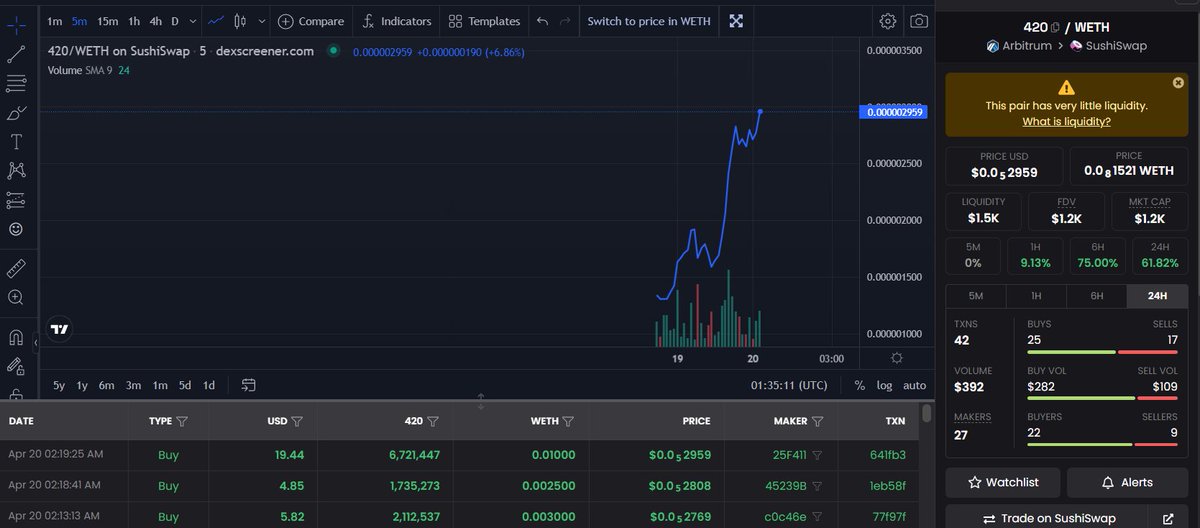Open the chart patterns tool

tap(16, 171)
